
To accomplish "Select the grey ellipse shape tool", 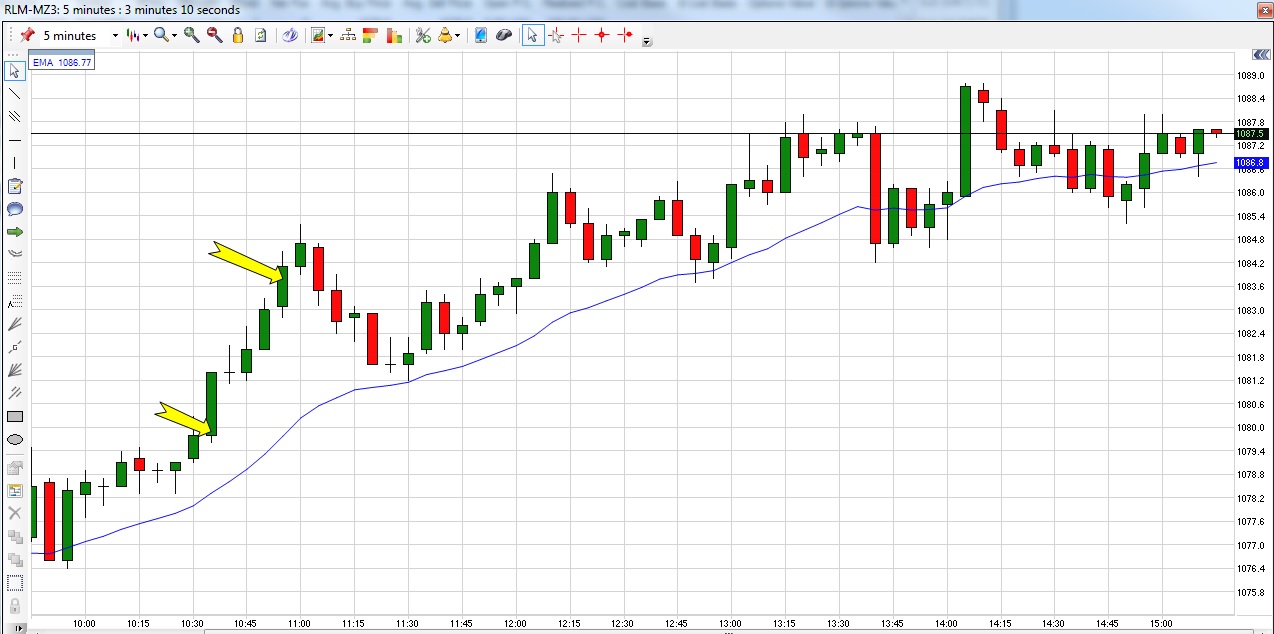I will coord(15,439).
